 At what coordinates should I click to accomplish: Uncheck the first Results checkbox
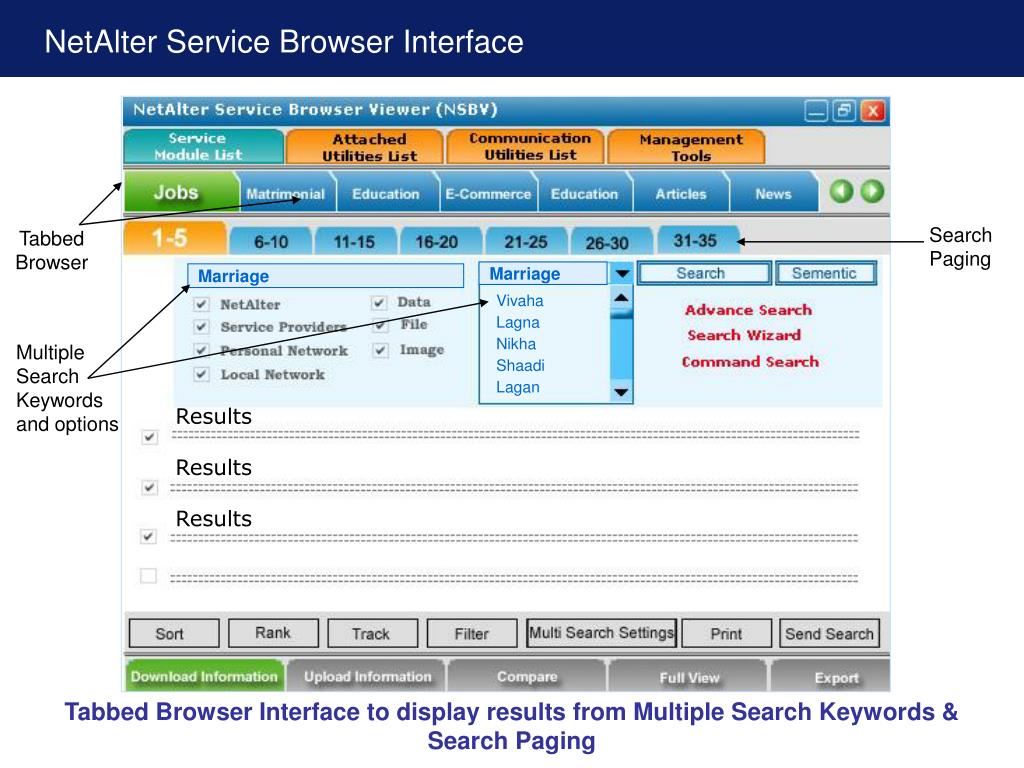[x=150, y=437]
